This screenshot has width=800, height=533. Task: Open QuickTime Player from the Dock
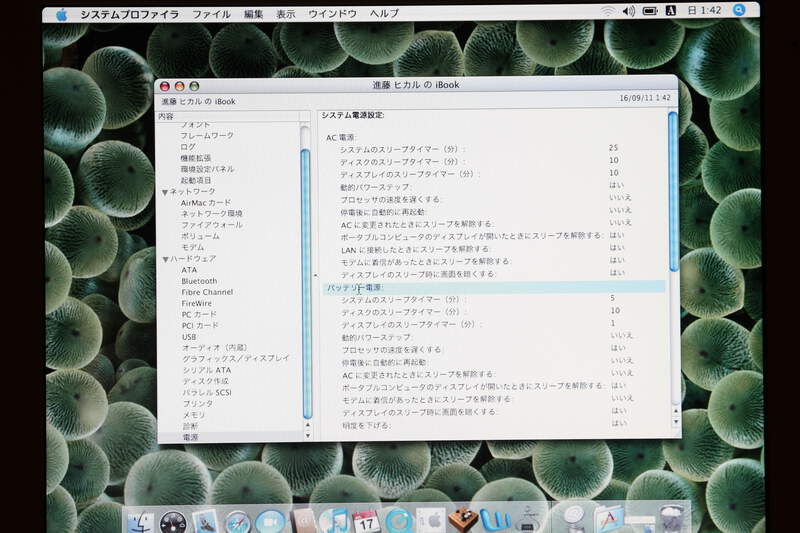398,521
